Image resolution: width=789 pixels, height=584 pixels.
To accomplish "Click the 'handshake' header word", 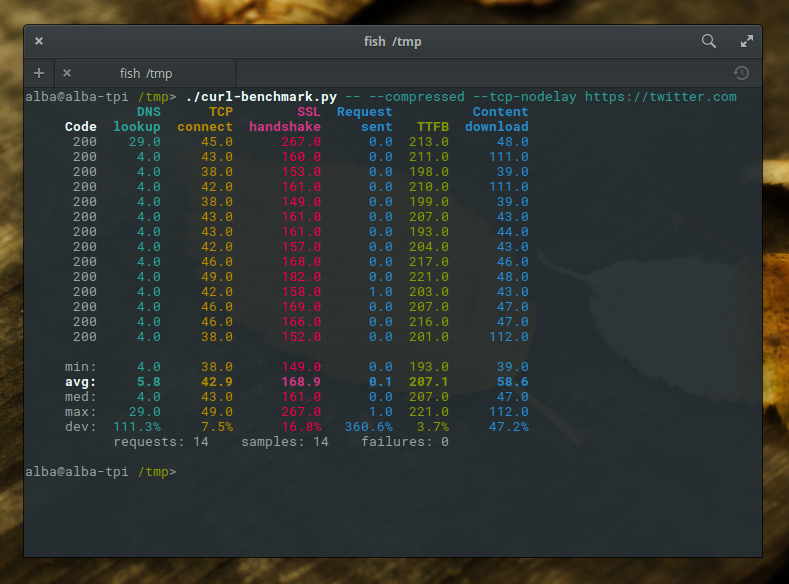I will click(x=285, y=127).
